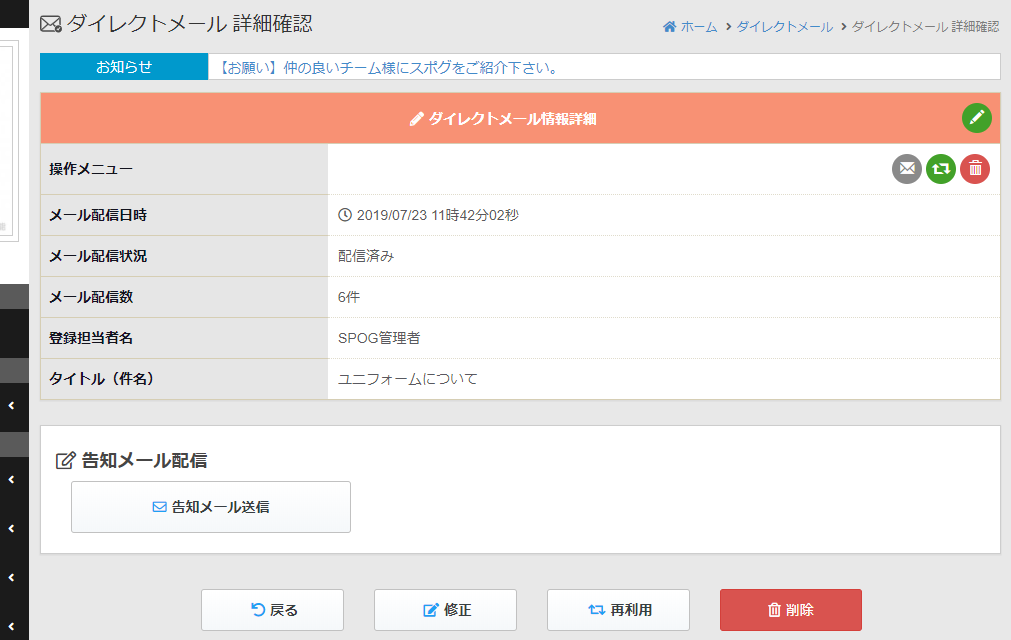Image resolution: width=1011 pixels, height=640 pixels.
Task: Open the ホーム breadcrumb link
Action: (690, 27)
